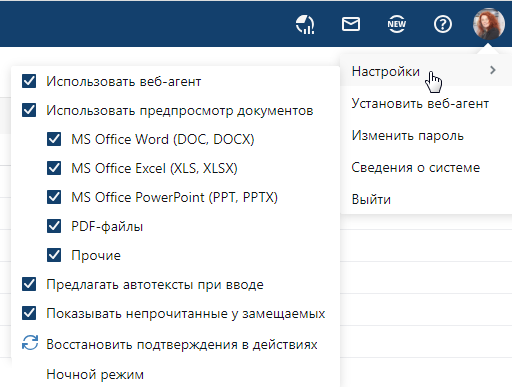Toggle Показывать непрочитанные у замещаемых

29,313
